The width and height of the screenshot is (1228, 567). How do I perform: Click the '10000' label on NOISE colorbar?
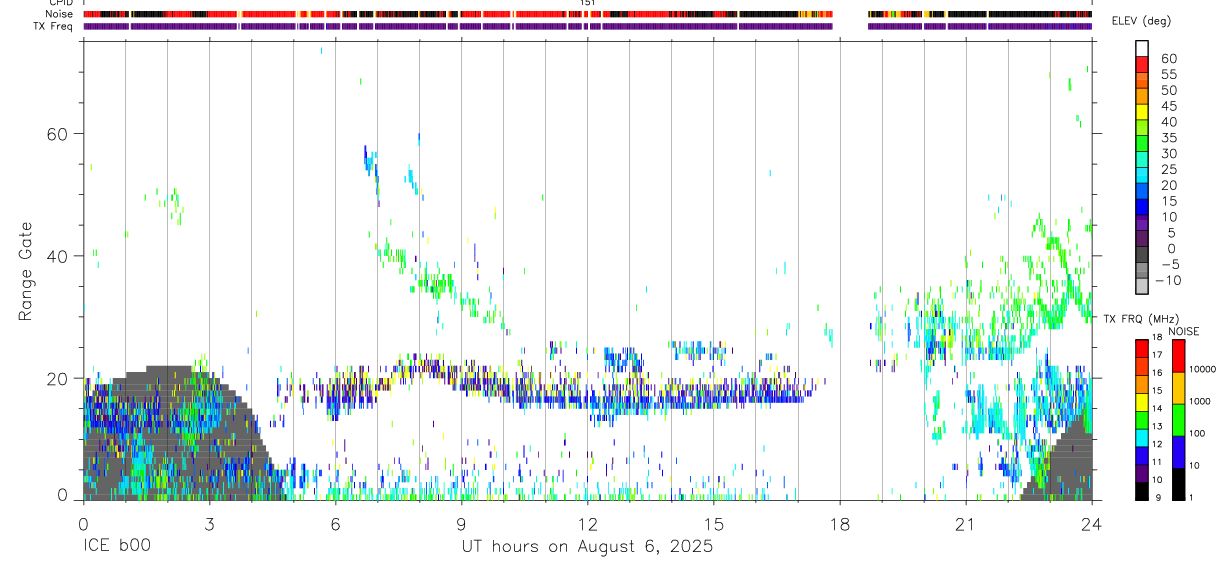(x=1201, y=369)
